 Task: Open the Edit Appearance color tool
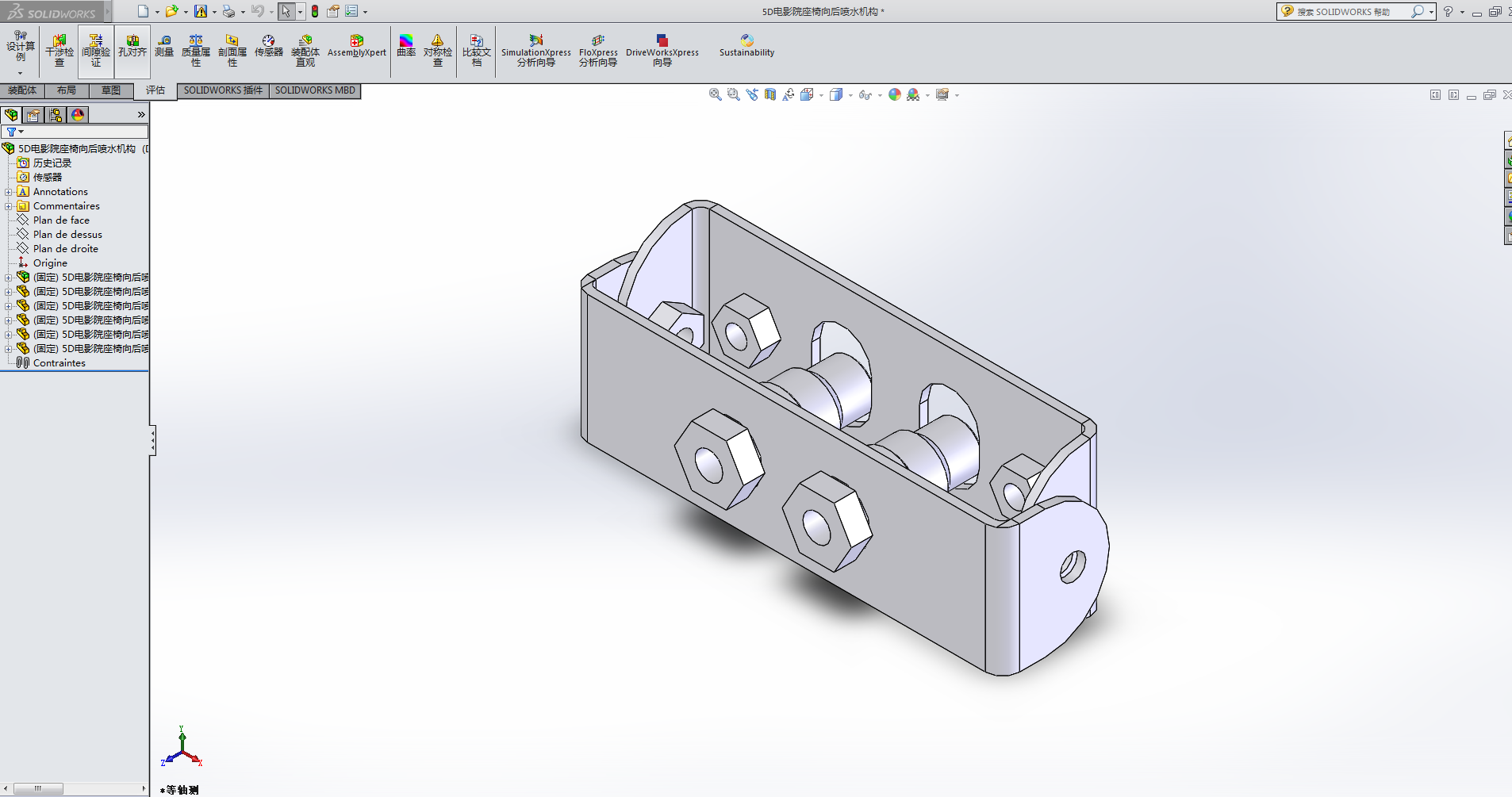click(895, 94)
